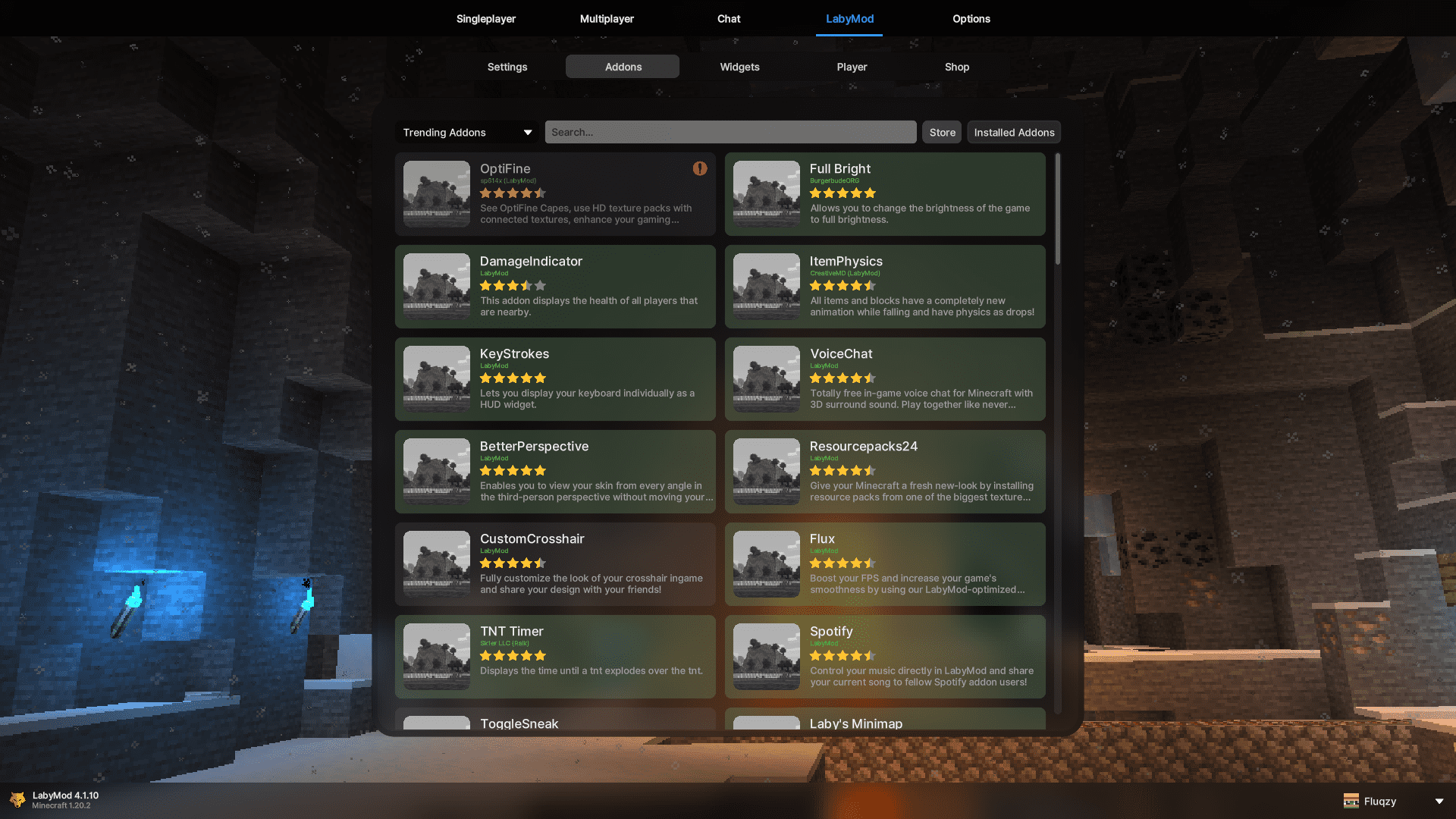Select the Addons sub-tab
Viewport: 1456px width, 819px height.
(623, 67)
